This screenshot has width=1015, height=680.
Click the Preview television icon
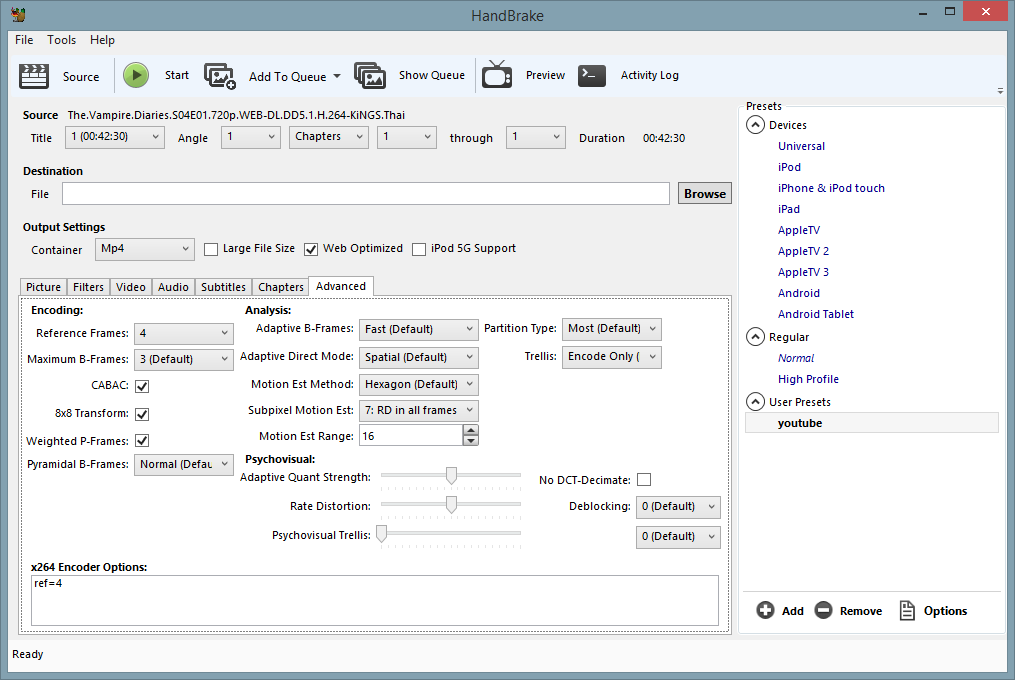tap(497, 76)
